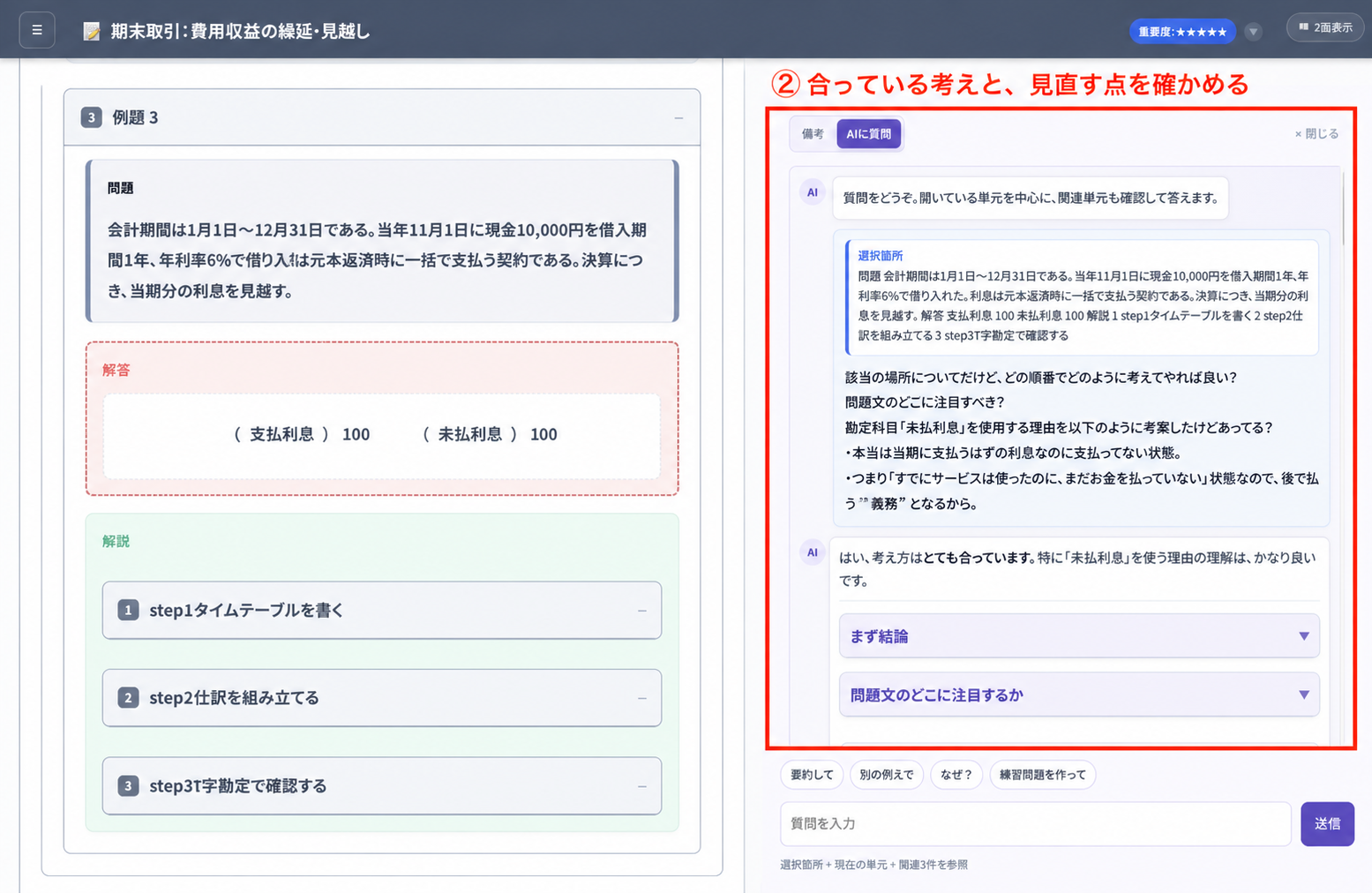1372x893 pixels.
Task: Click the 重要度 star rating badge
Action: click(x=1182, y=32)
